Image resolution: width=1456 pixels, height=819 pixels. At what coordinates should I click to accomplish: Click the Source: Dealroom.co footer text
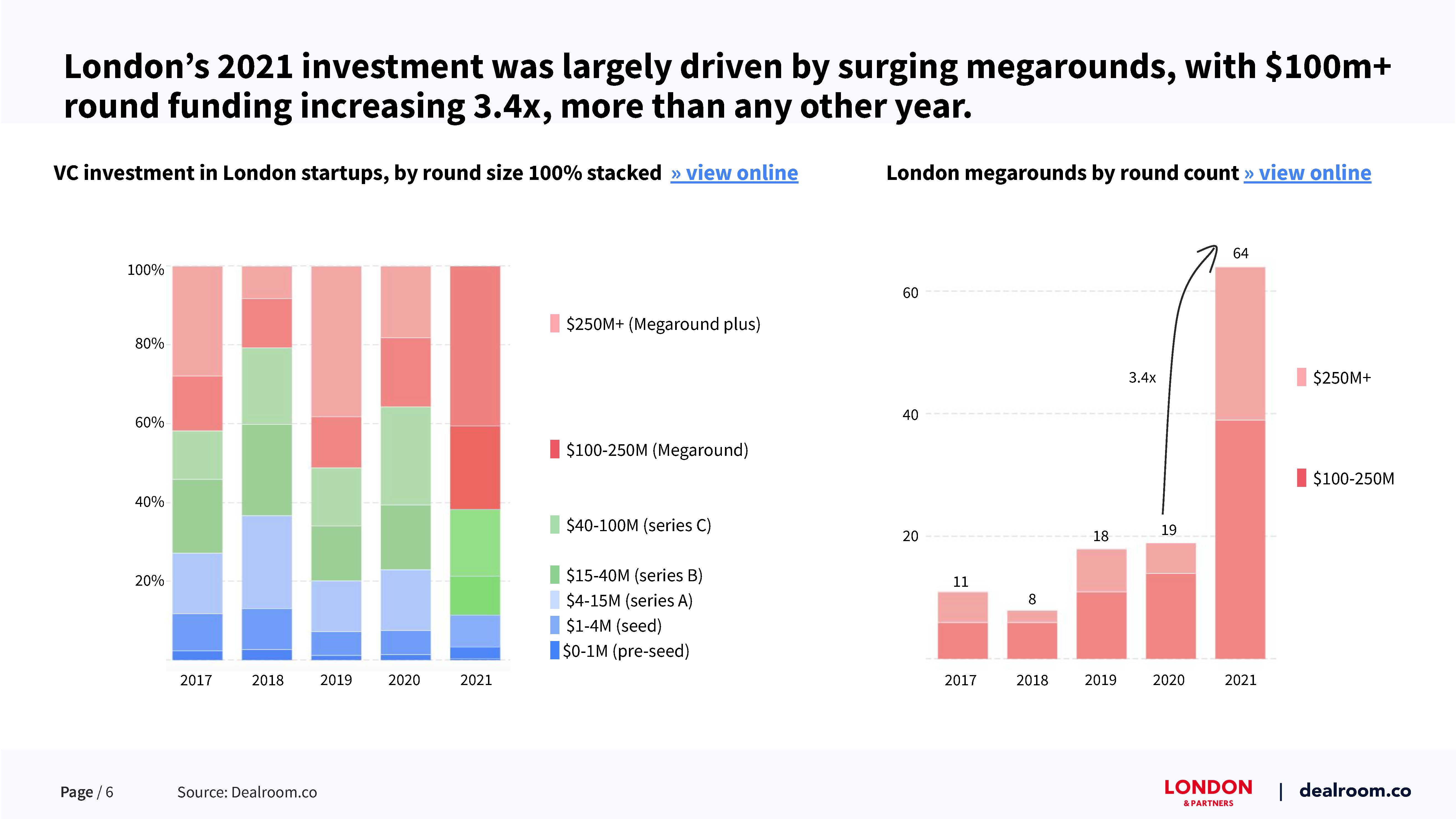(x=247, y=792)
